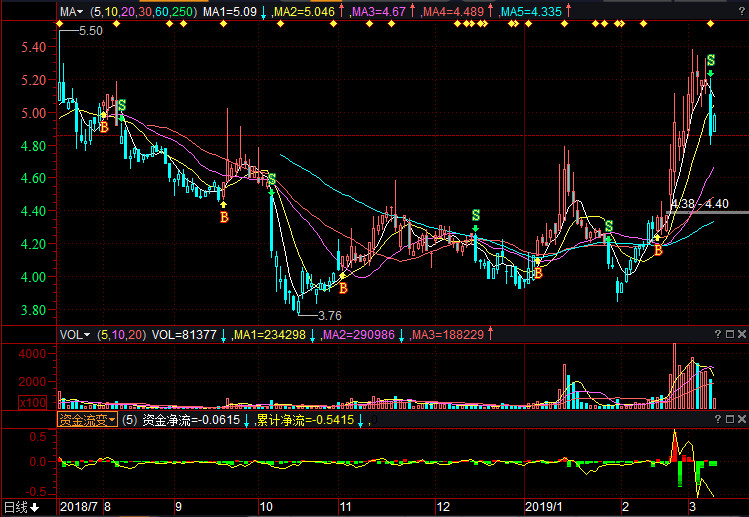The image size is (749, 517).
Task: Select the yellow diamond marker at chart top-left
Action: point(60,23)
